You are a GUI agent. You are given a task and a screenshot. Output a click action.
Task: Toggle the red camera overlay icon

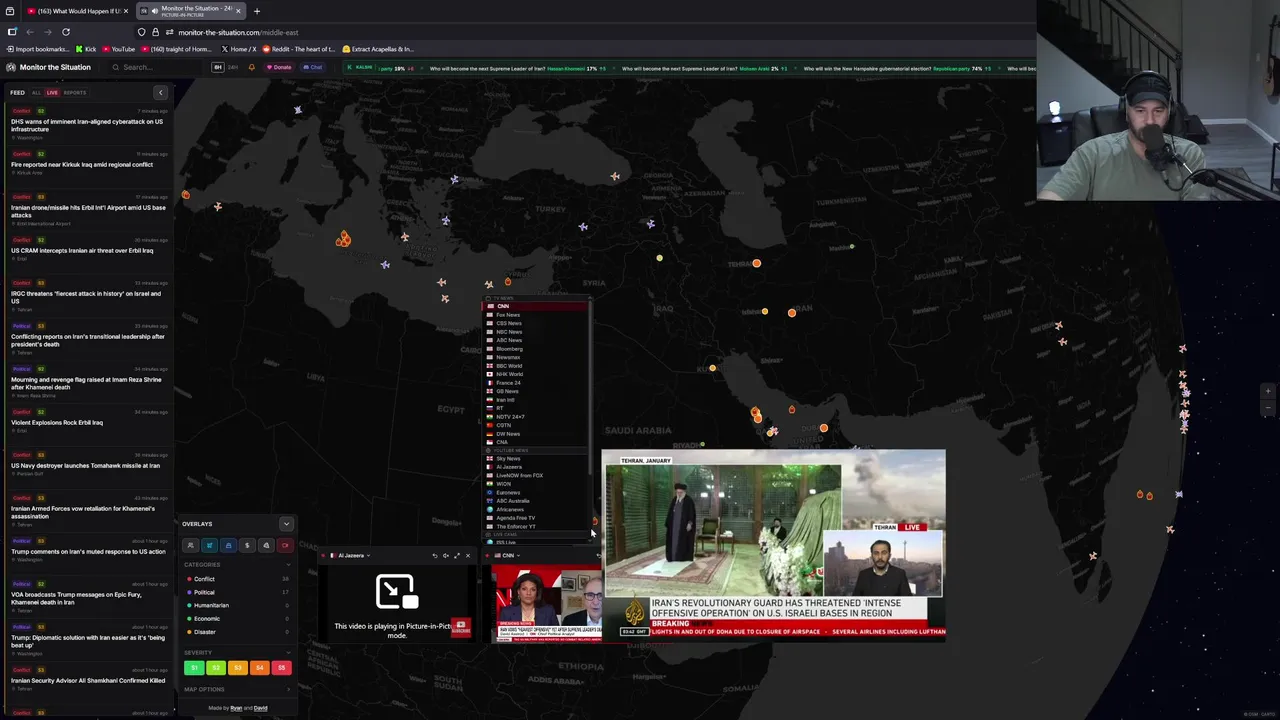[285, 545]
